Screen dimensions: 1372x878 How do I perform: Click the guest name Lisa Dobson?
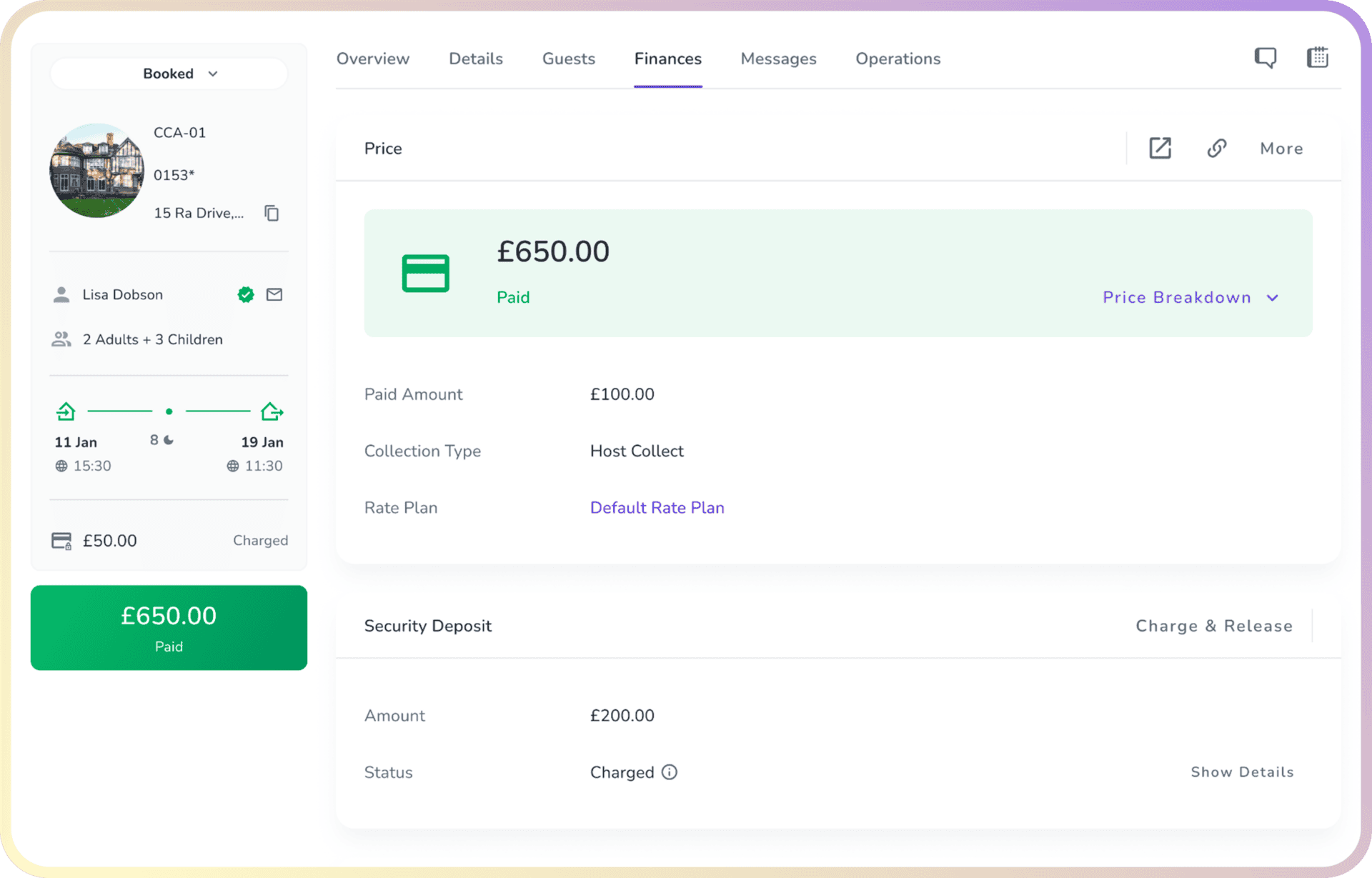(x=123, y=294)
